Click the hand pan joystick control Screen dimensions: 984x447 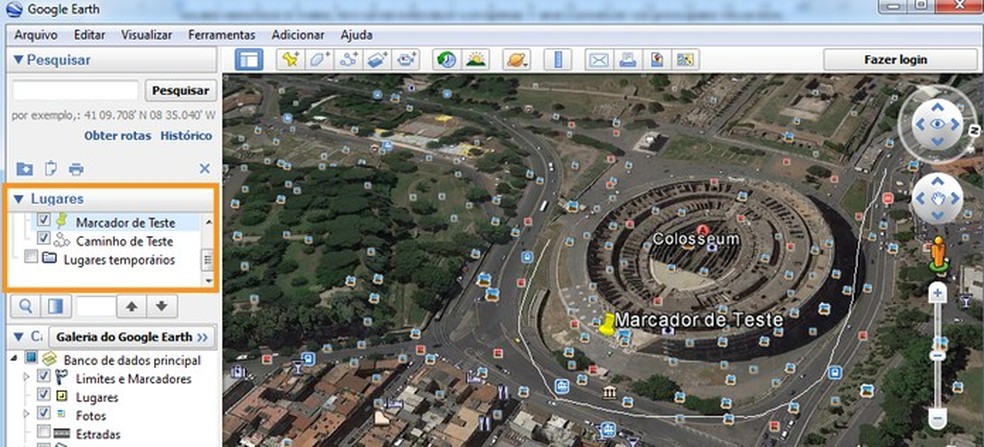938,199
